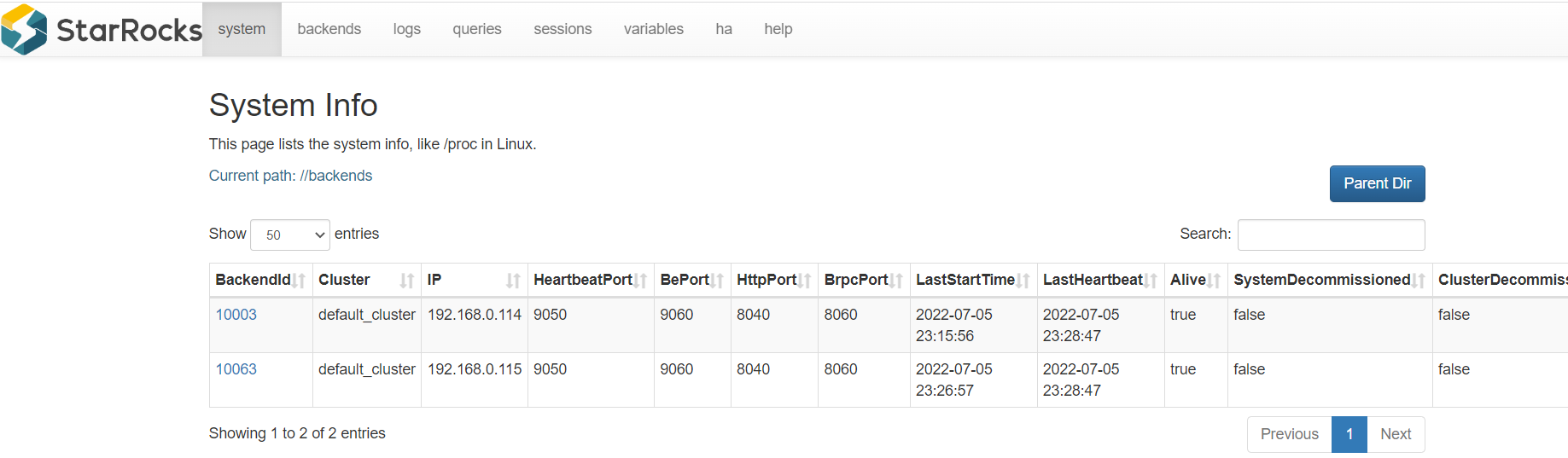Go to the queries tab
Viewport: 1568px width, 458px height.
coord(477,29)
